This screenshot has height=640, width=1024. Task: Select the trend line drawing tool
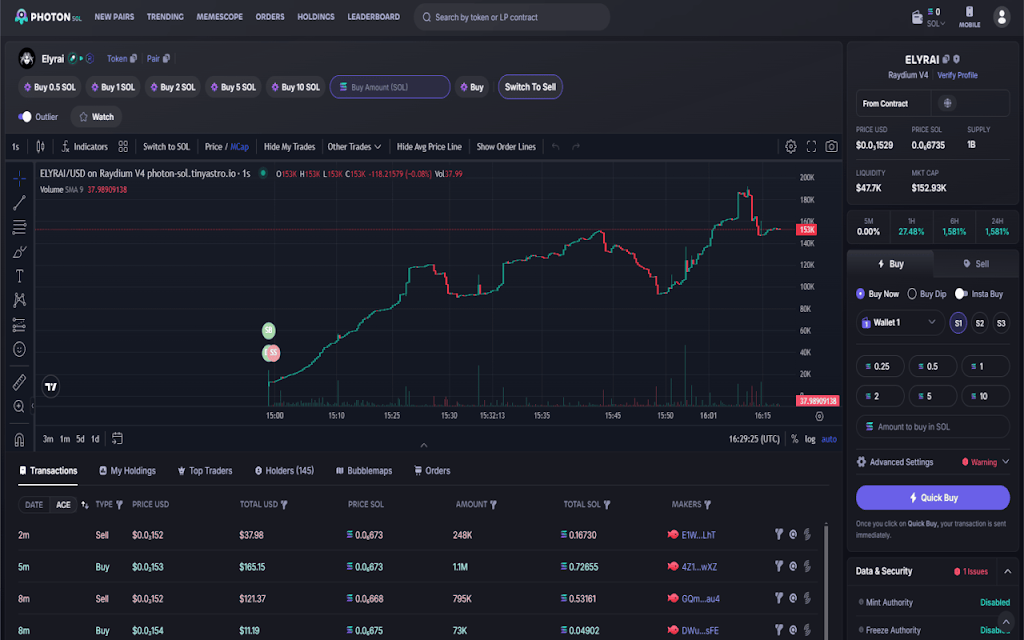[x=20, y=202]
